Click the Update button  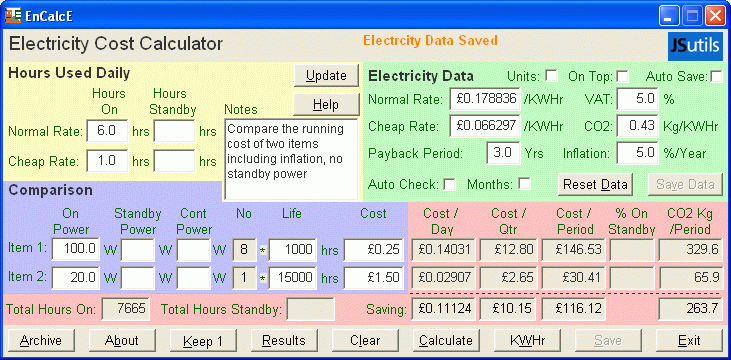[326, 76]
